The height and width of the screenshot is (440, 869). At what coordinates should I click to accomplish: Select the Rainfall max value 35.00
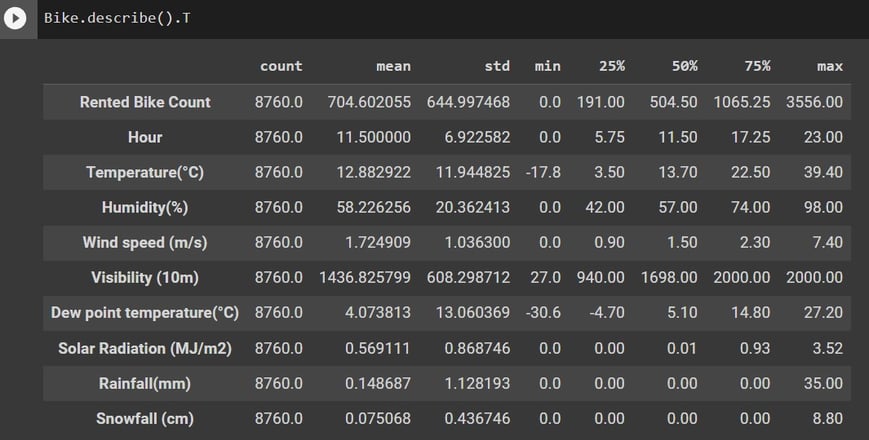point(824,383)
